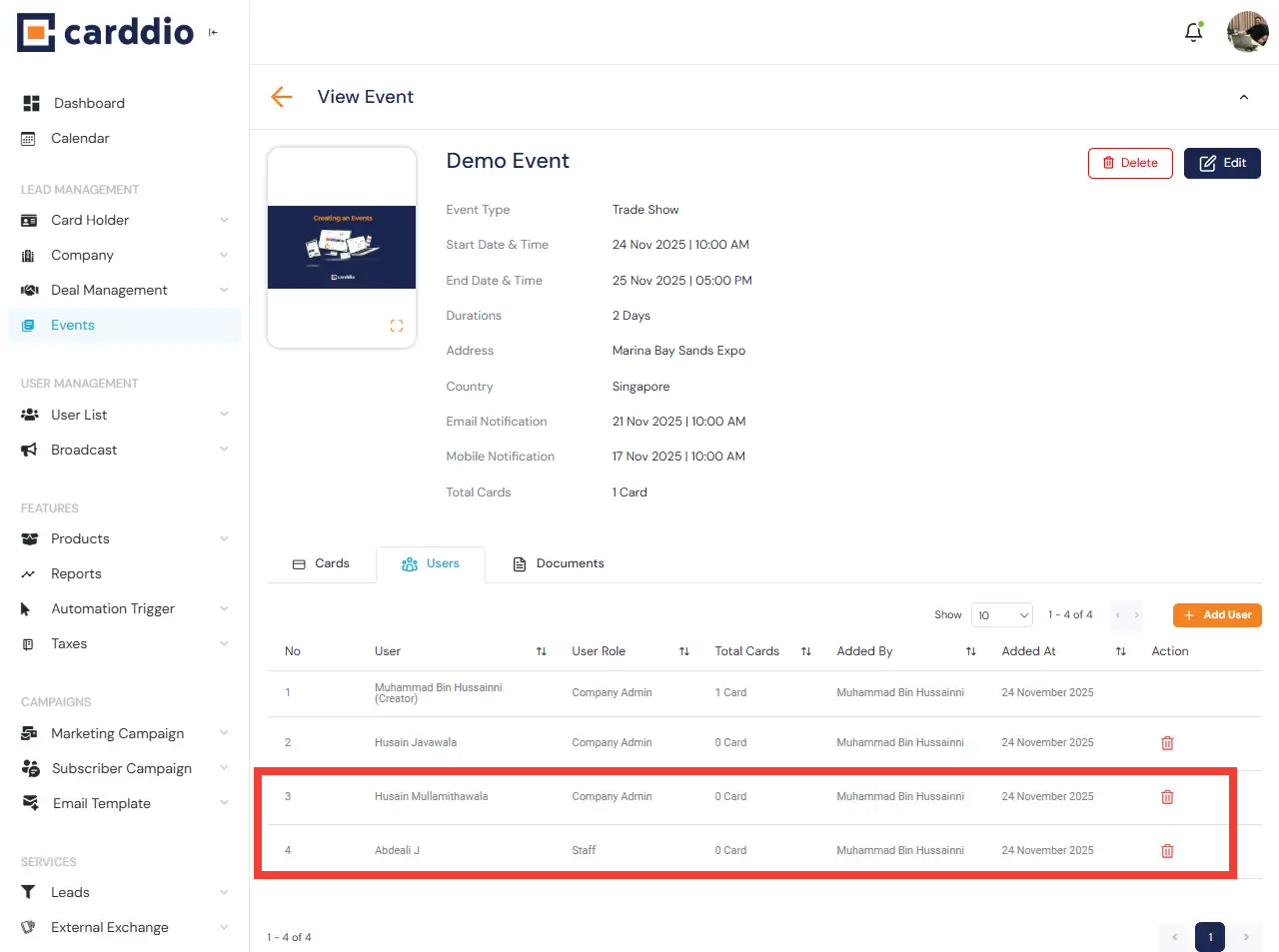Remove Husain Mullamithawala via trash icon

click(1167, 797)
